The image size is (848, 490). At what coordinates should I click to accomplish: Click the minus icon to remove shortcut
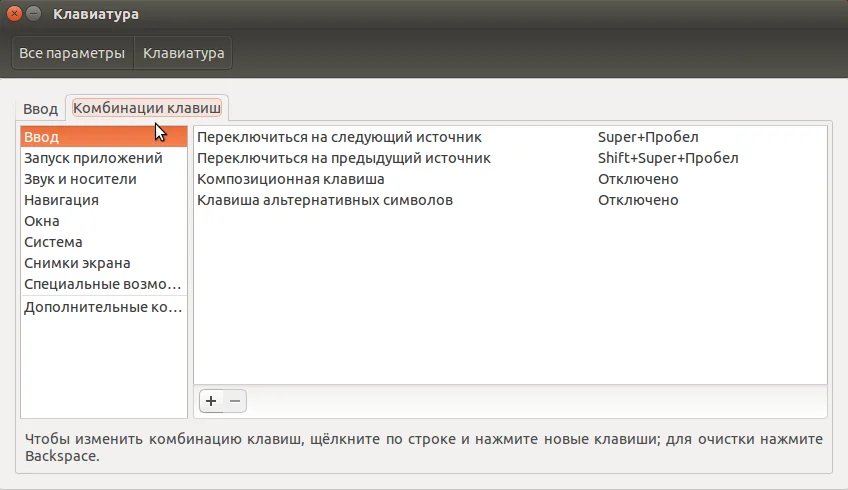tap(235, 401)
